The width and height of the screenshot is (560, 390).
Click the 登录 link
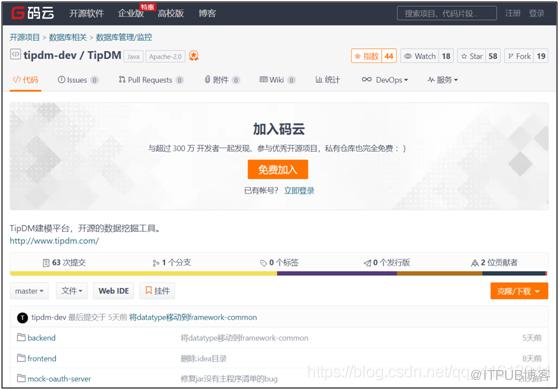coord(536,13)
